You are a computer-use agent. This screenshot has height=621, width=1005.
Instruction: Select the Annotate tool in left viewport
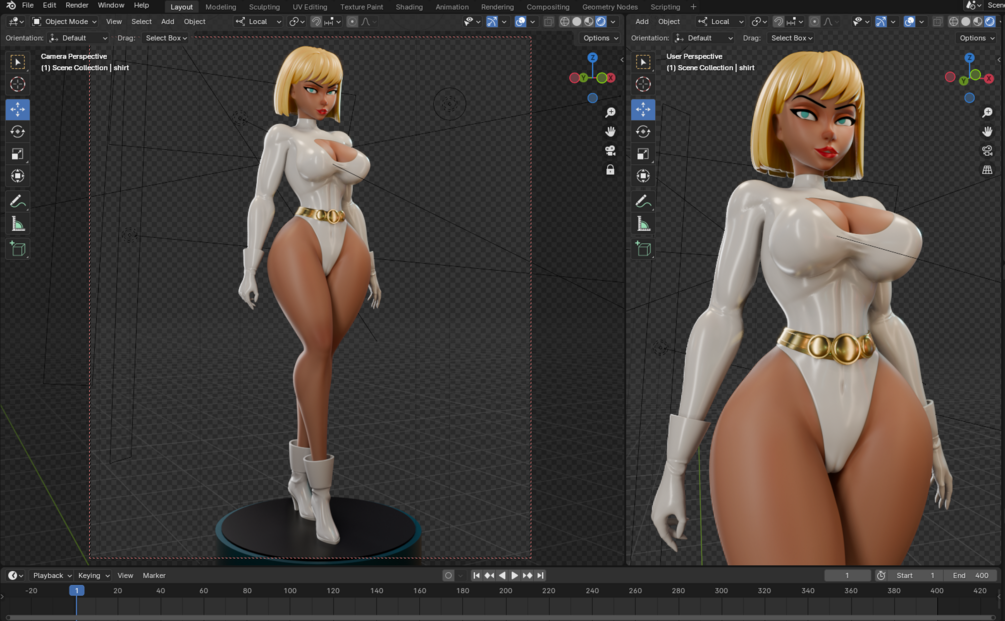pos(17,201)
